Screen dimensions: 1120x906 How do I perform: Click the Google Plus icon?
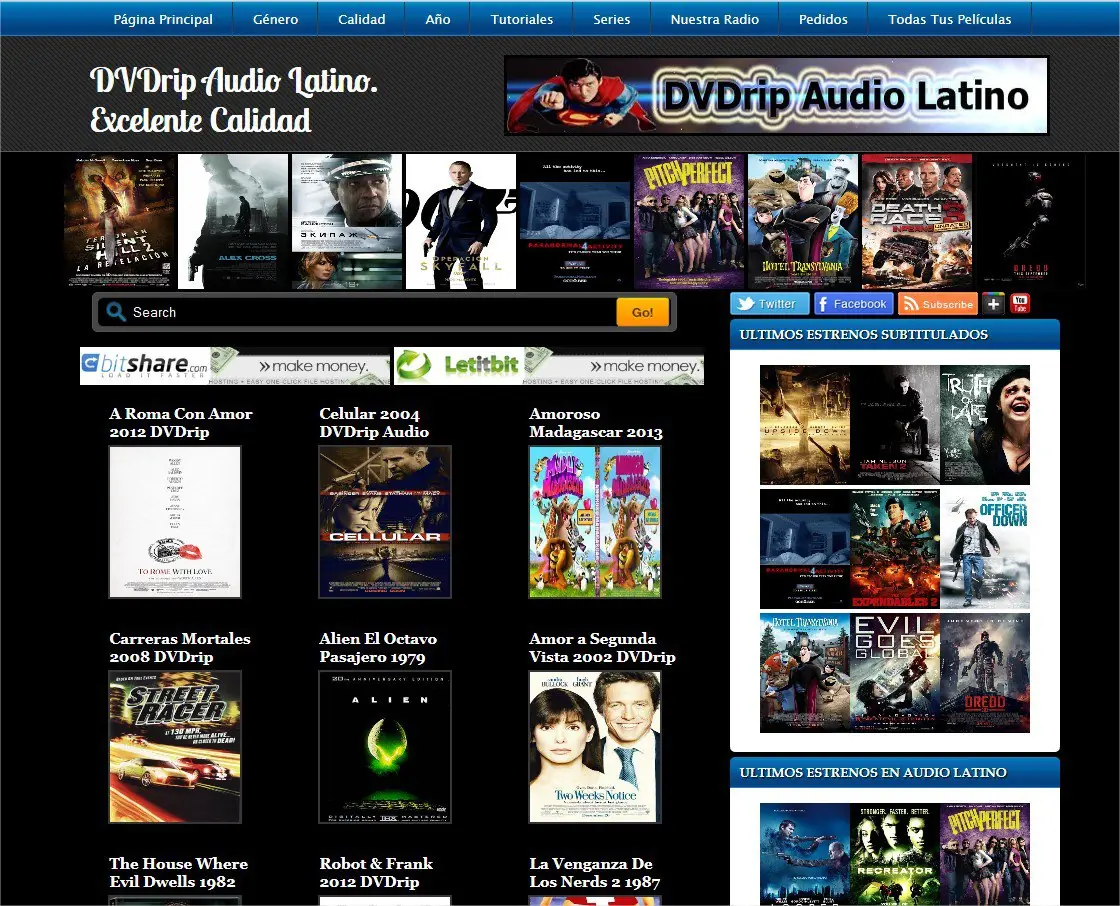tap(993, 304)
